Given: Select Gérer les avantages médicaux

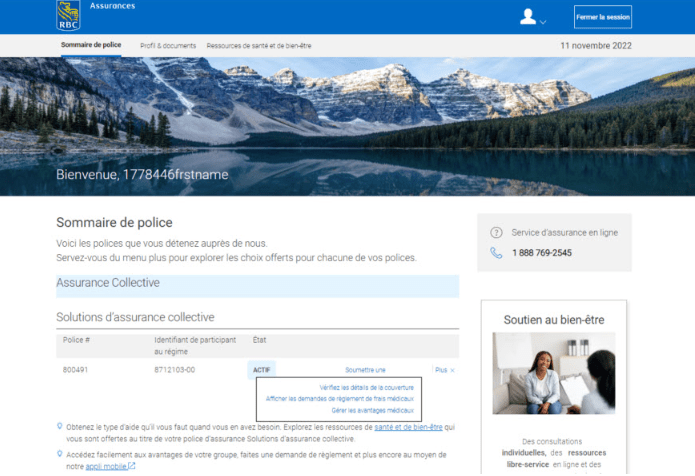Looking at the screenshot, I should coord(373,411).
